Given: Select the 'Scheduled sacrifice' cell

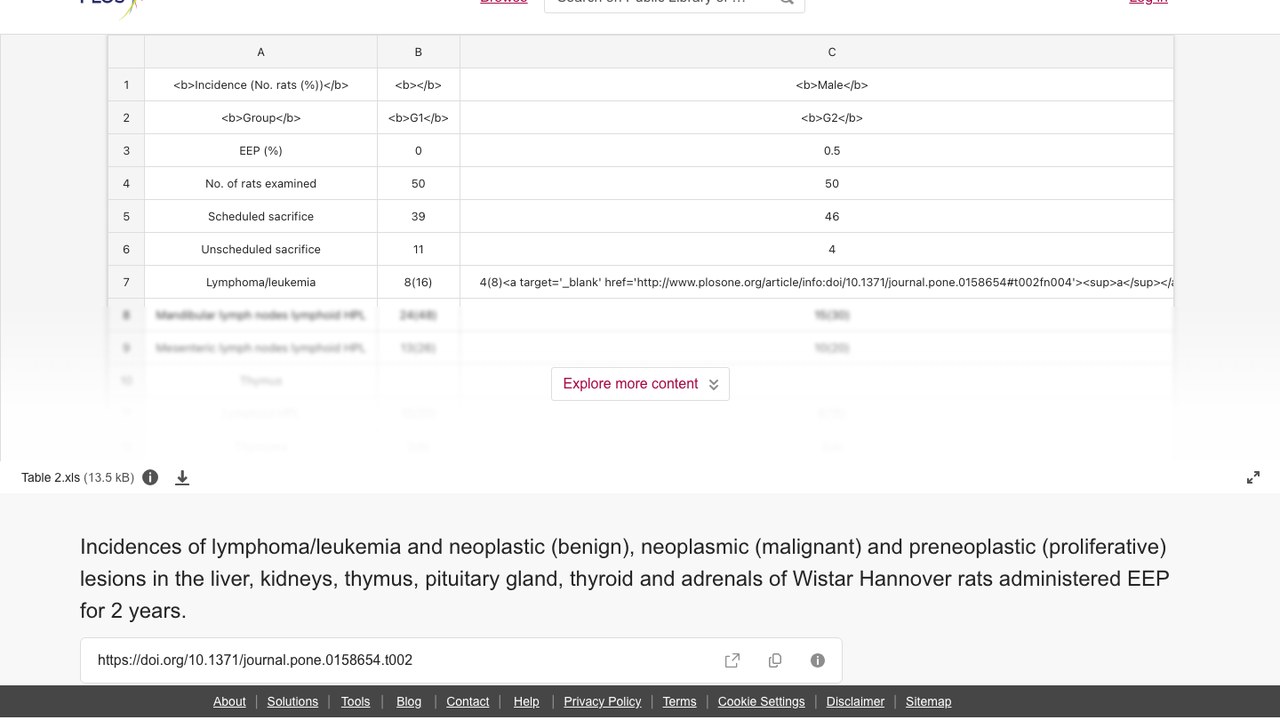Looking at the screenshot, I should pyautogui.click(x=261, y=217).
